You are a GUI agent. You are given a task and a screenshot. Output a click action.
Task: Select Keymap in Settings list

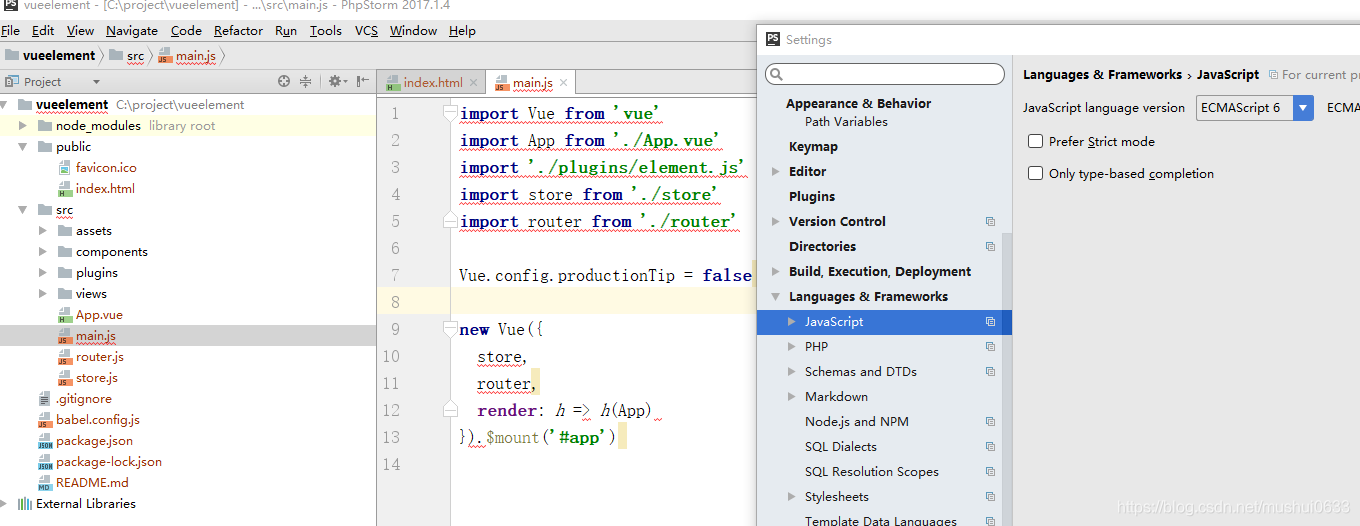click(x=813, y=147)
